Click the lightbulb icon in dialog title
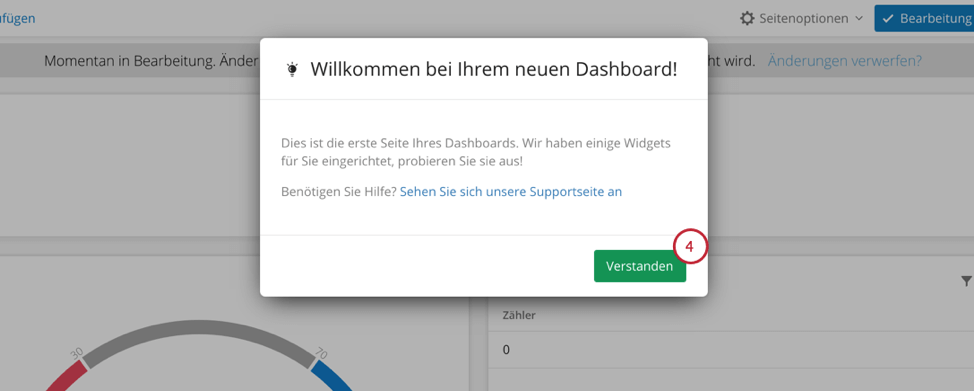This screenshot has height=391, width=974. [x=292, y=70]
